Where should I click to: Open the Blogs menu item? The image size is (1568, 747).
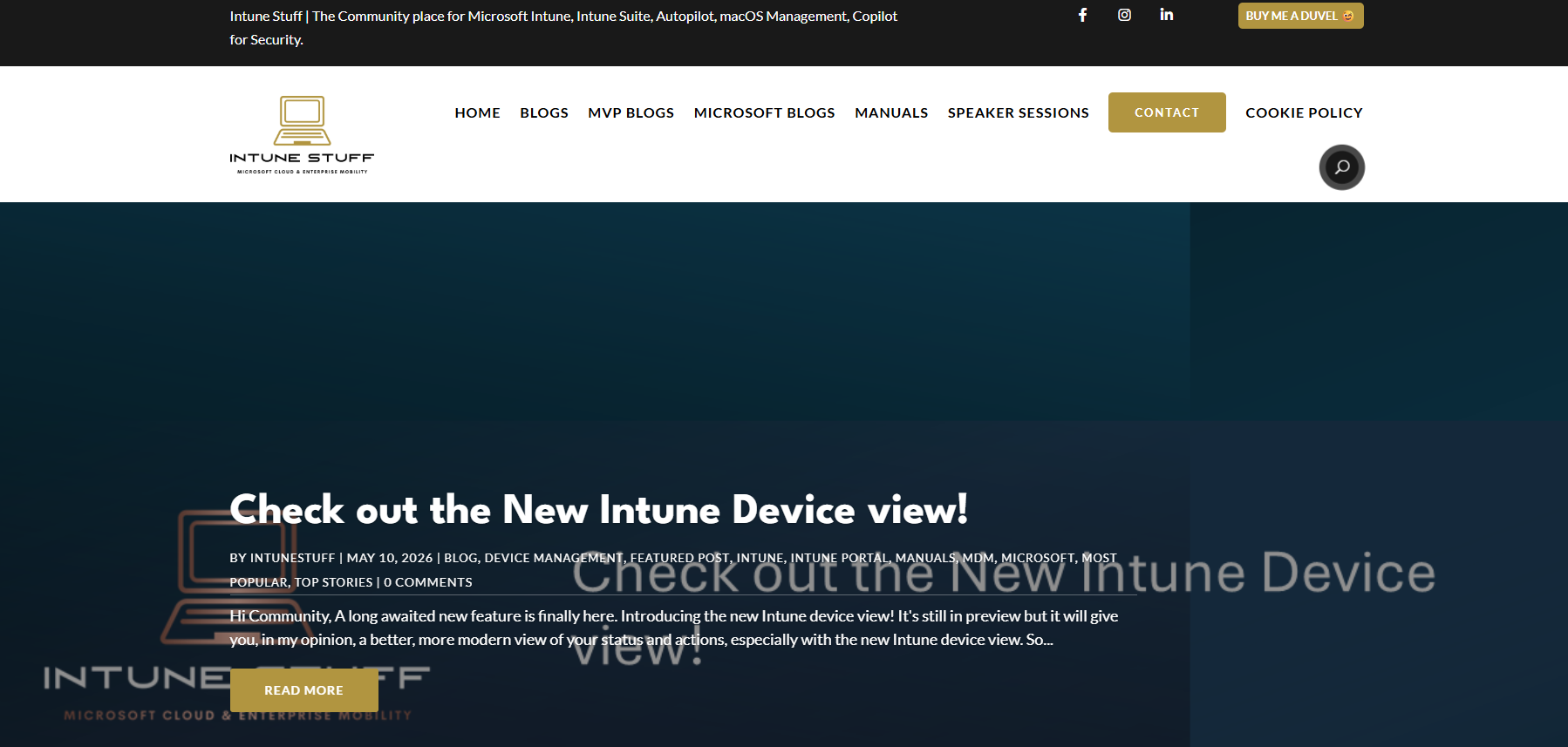(544, 112)
